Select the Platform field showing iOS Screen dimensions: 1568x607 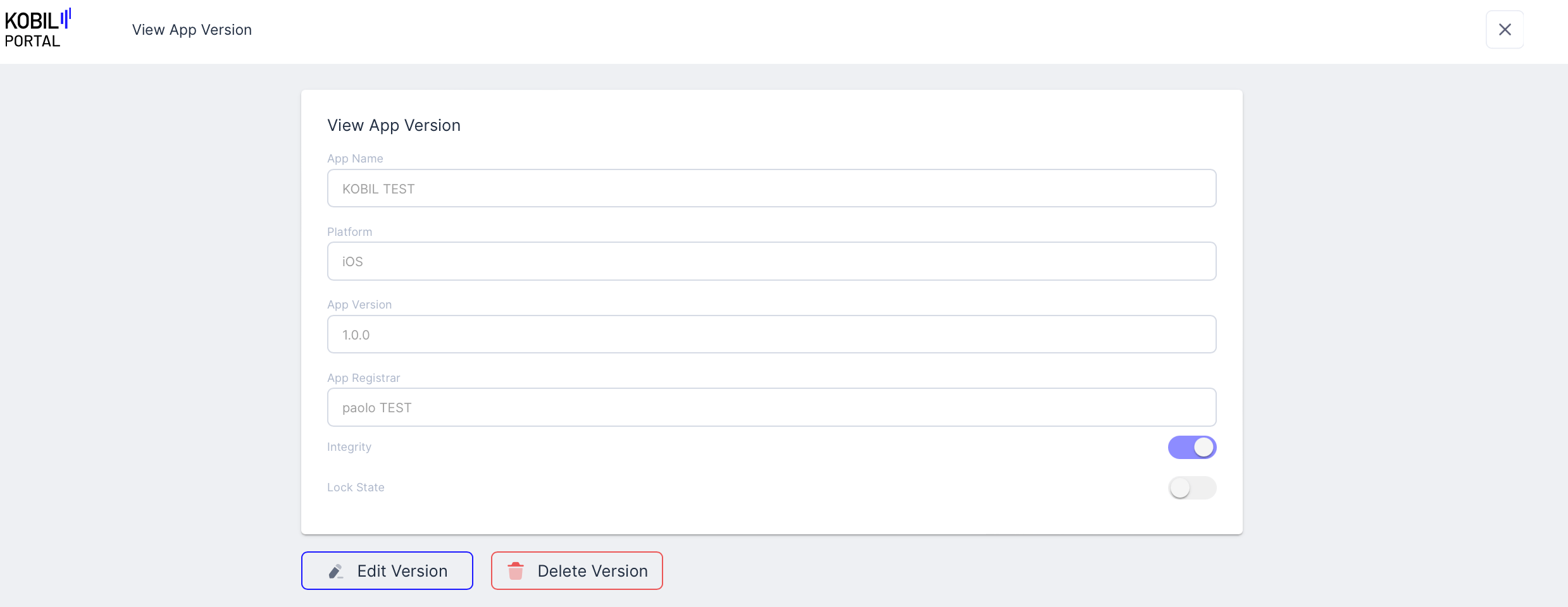771,262
